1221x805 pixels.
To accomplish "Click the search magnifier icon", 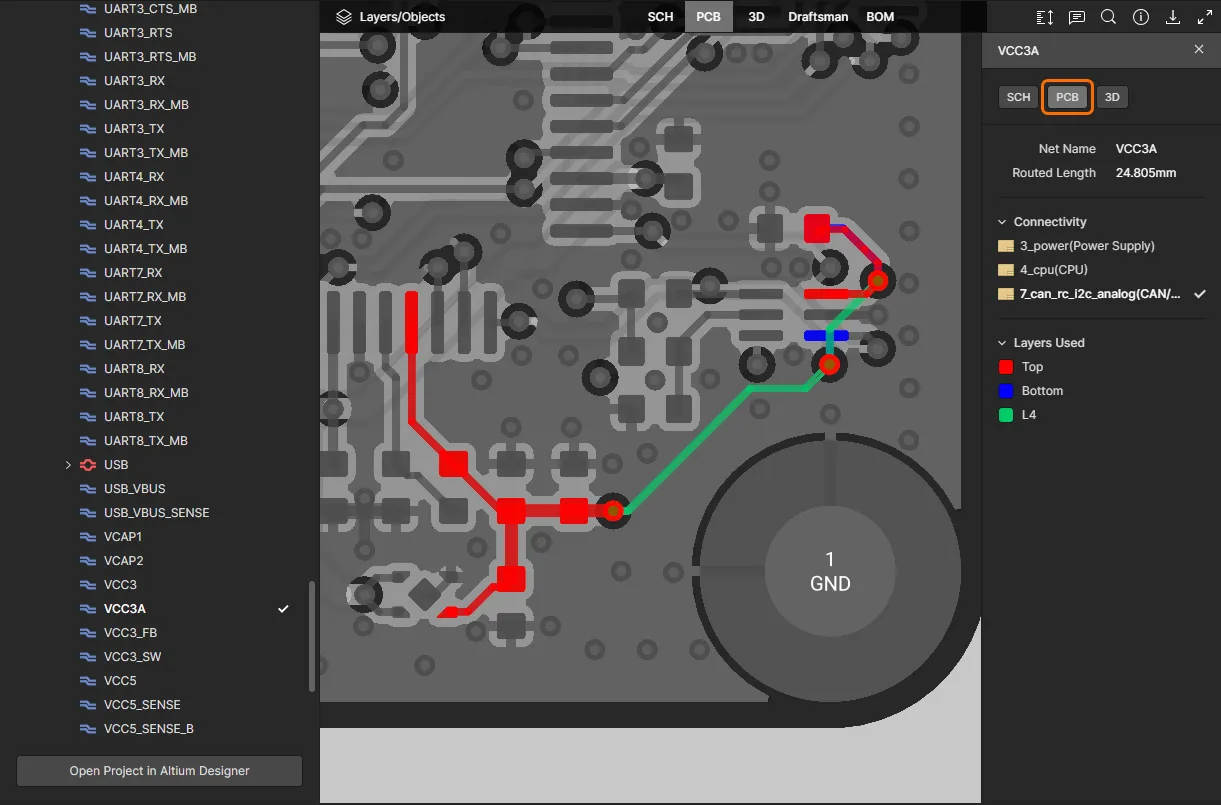I will 1109,17.
